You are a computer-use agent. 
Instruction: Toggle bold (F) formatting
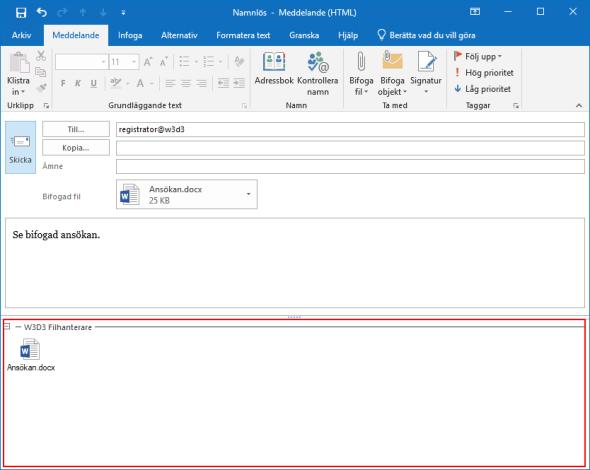pos(63,83)
